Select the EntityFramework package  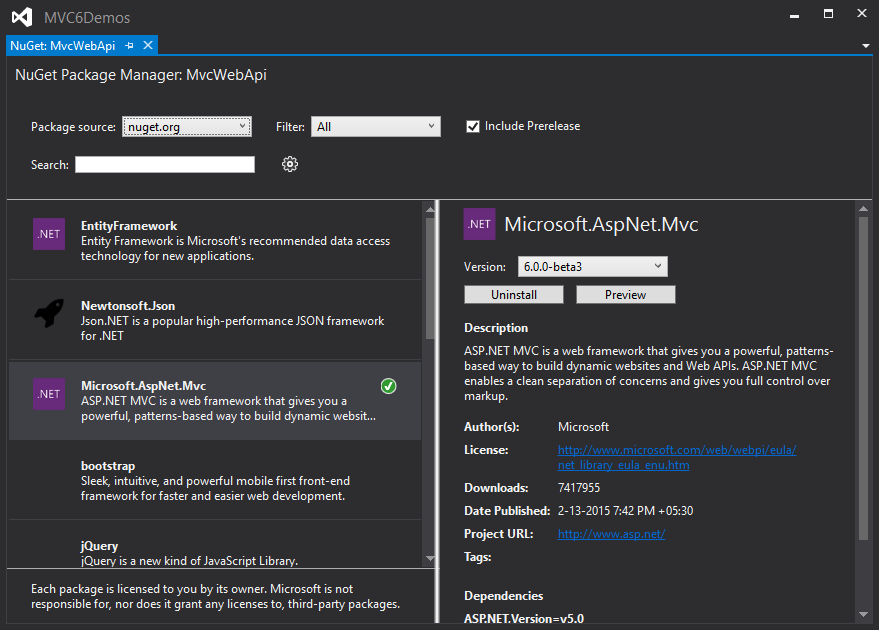[215, 240]
